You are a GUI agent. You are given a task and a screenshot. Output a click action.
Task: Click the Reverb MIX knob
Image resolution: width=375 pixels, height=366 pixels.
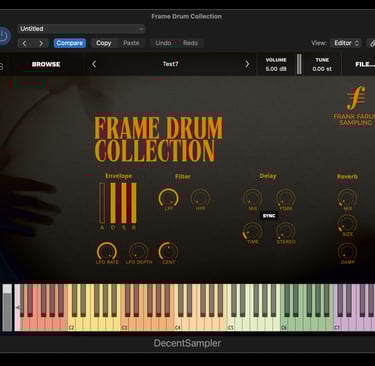tap(347, 198)
